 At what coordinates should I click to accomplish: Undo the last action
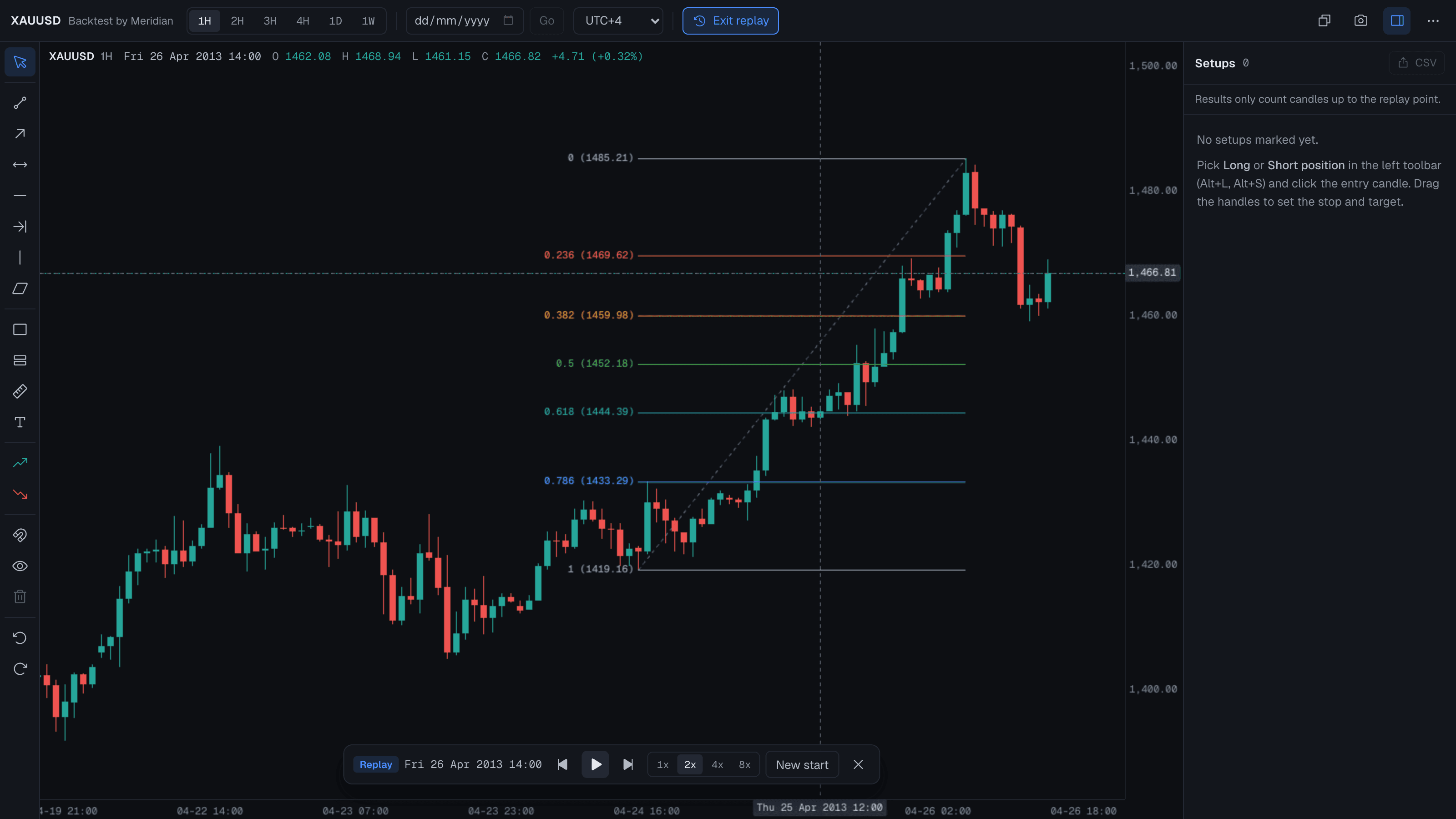pyautogui.click(x=20, y=638)
